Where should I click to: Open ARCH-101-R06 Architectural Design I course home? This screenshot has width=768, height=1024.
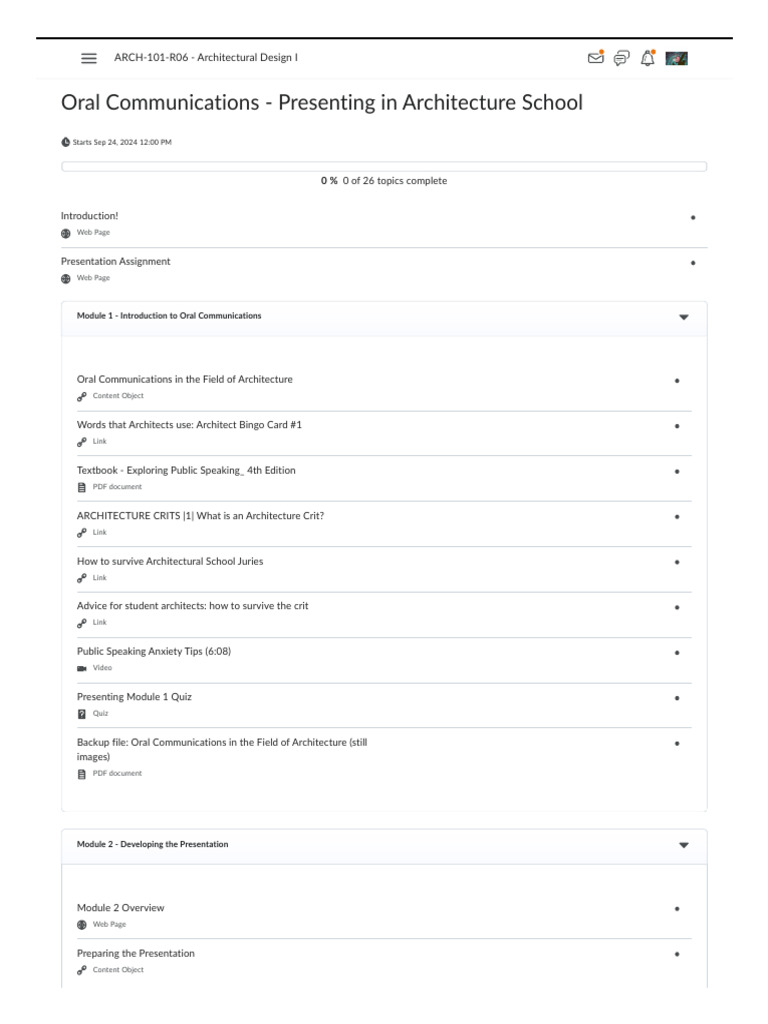(x=206, y=58)
